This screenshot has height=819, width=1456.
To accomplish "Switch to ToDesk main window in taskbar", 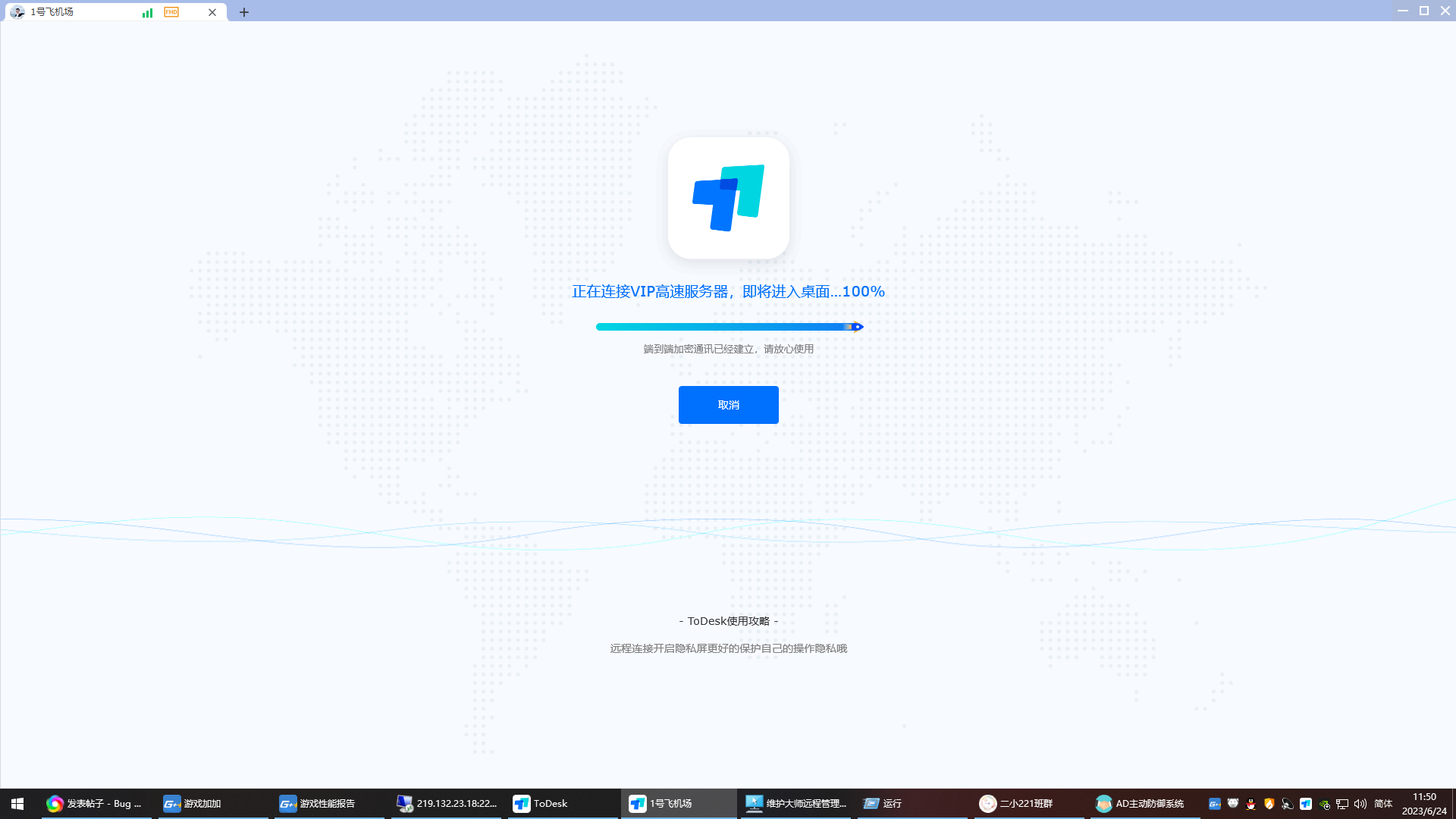I will tap(563, 803).
